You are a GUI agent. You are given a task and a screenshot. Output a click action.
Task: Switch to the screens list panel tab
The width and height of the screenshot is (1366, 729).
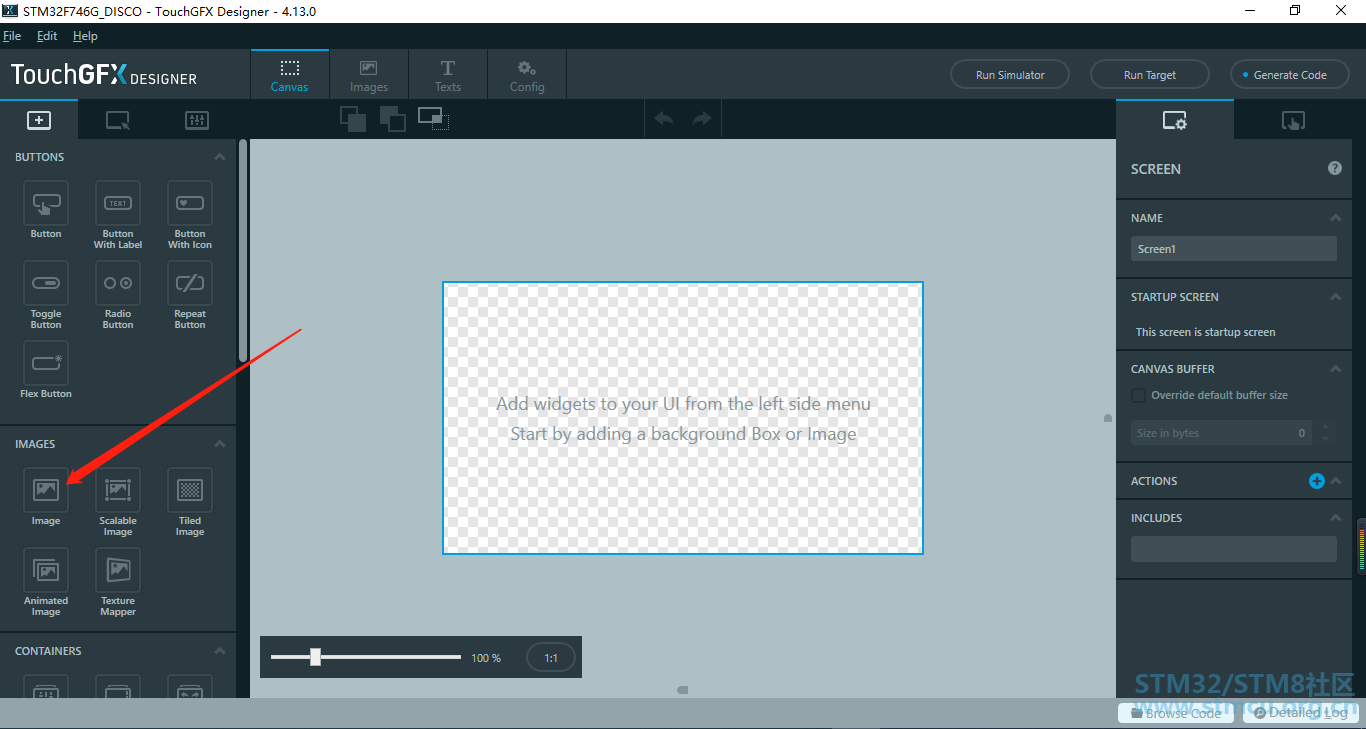point(118,120)
